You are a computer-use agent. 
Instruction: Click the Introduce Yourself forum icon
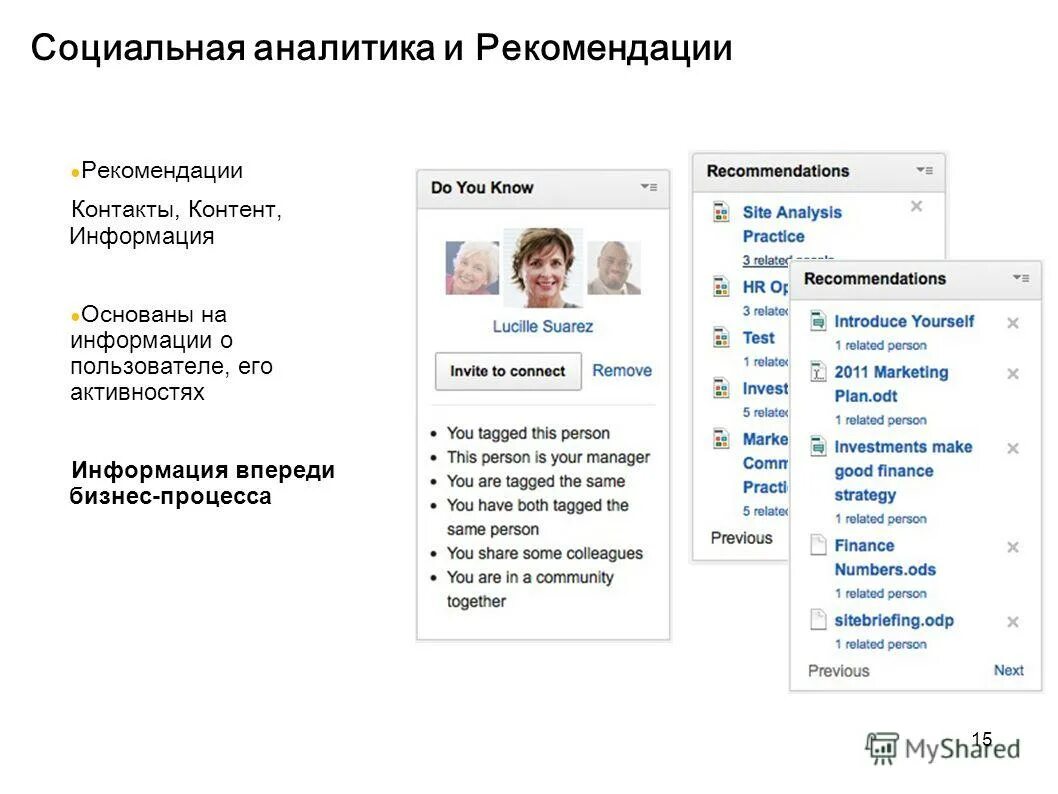[818, 321]
